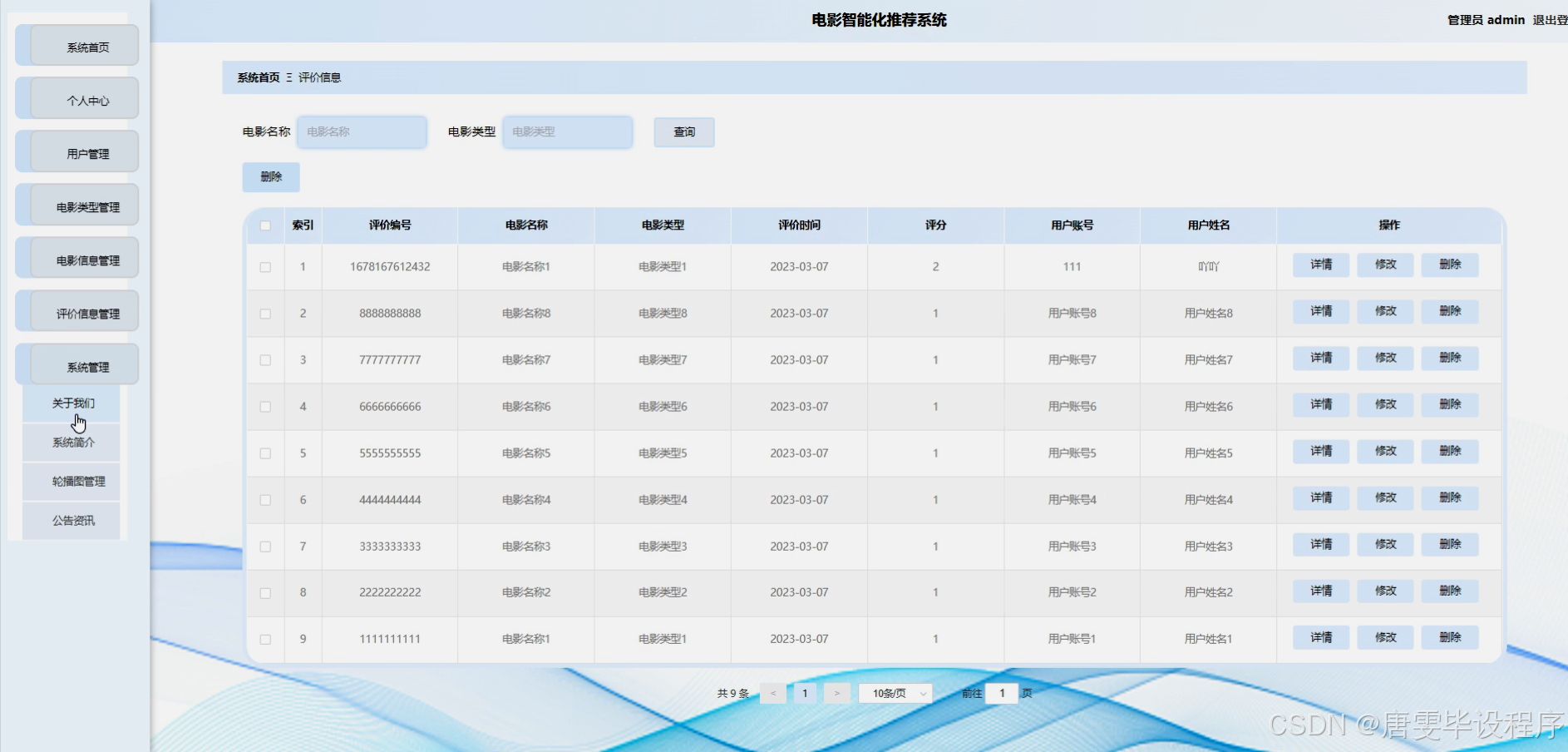Screen dimensions: 1568x752
Task: Focus the 电影类型 search input
Action: (x=568, y=131)
